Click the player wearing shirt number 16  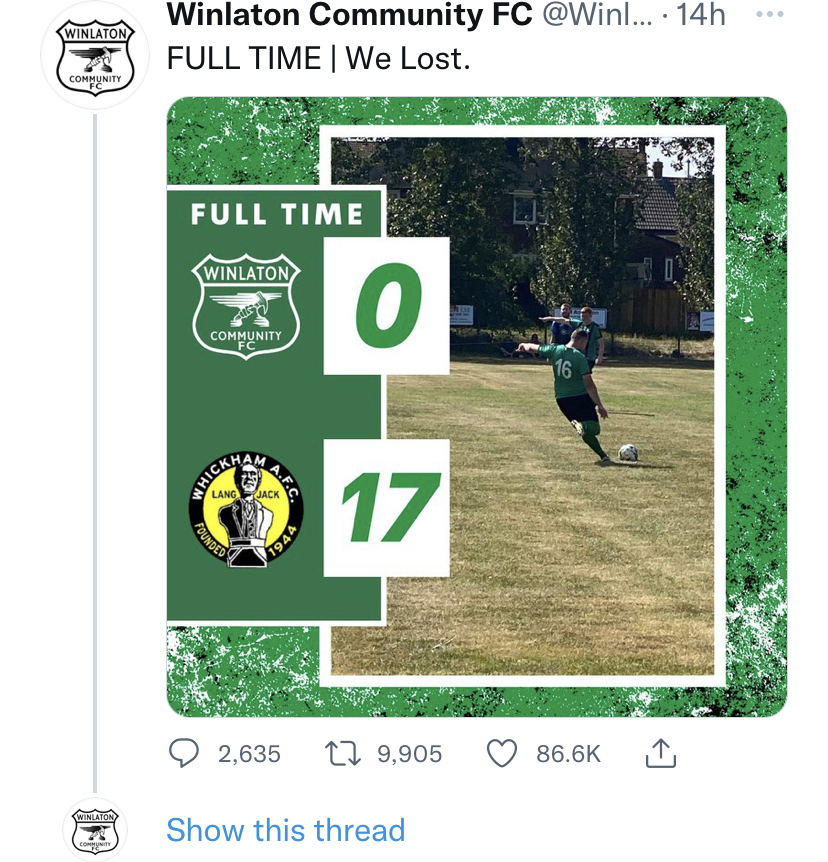574,388
